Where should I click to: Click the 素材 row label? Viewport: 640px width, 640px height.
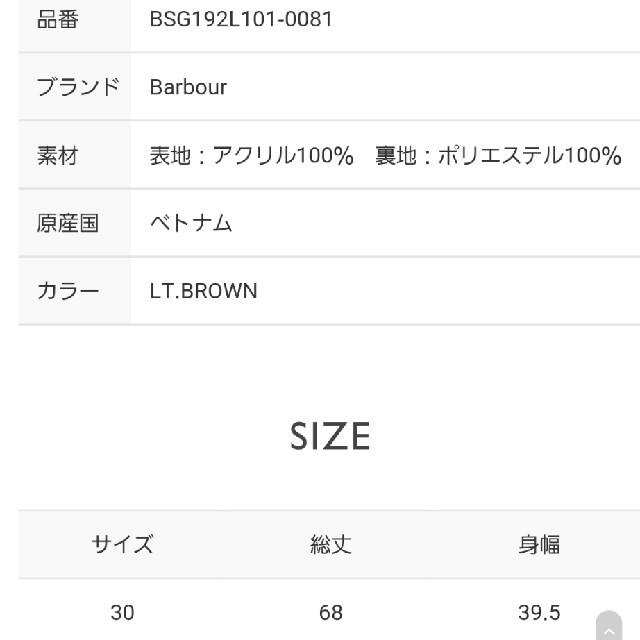pyautogui.click(x=58, y=156)
